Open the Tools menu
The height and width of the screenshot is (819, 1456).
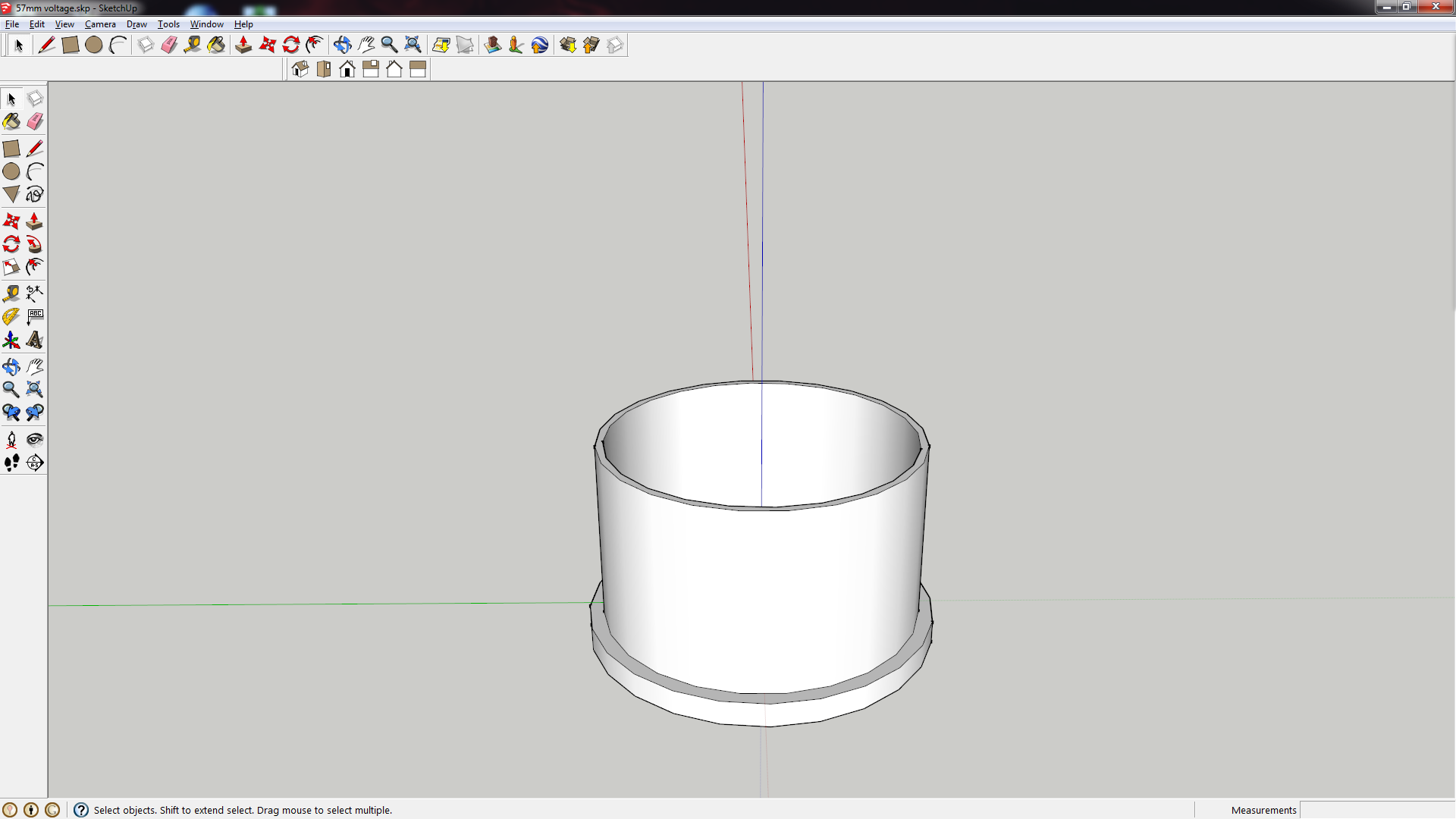168,24
